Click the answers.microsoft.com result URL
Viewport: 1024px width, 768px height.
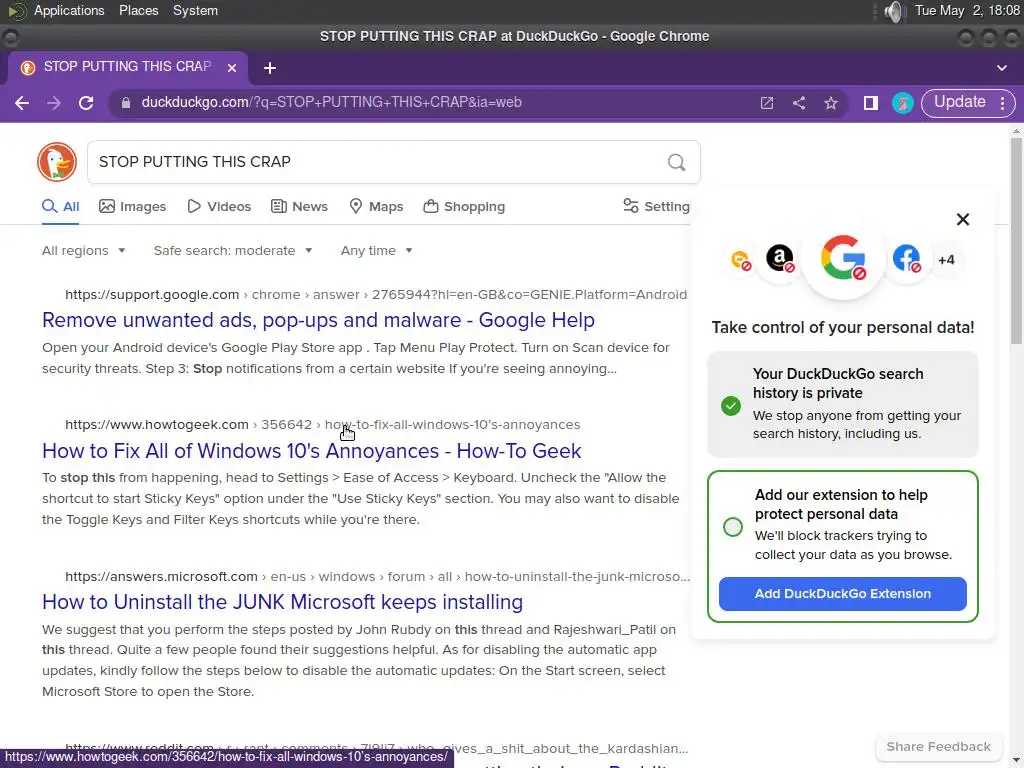(x=377, y=577)
